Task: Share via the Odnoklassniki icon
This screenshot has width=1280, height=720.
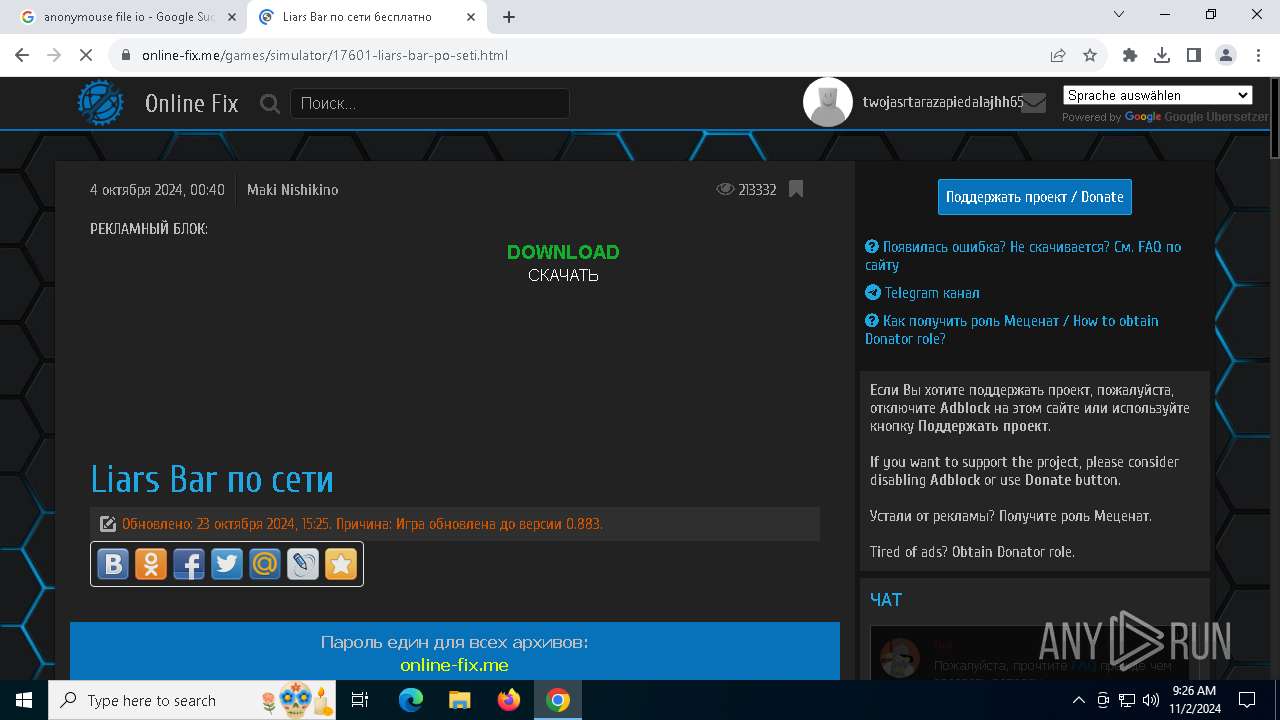Action: [151, 564]
